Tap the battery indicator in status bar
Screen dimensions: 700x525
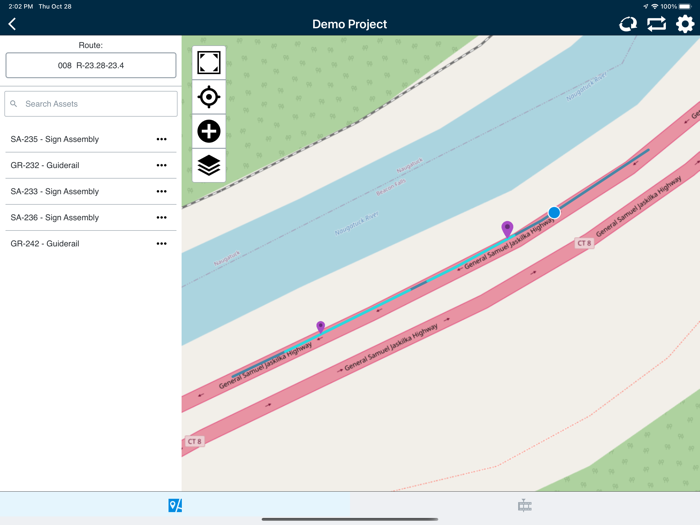[x=686, y=6]
